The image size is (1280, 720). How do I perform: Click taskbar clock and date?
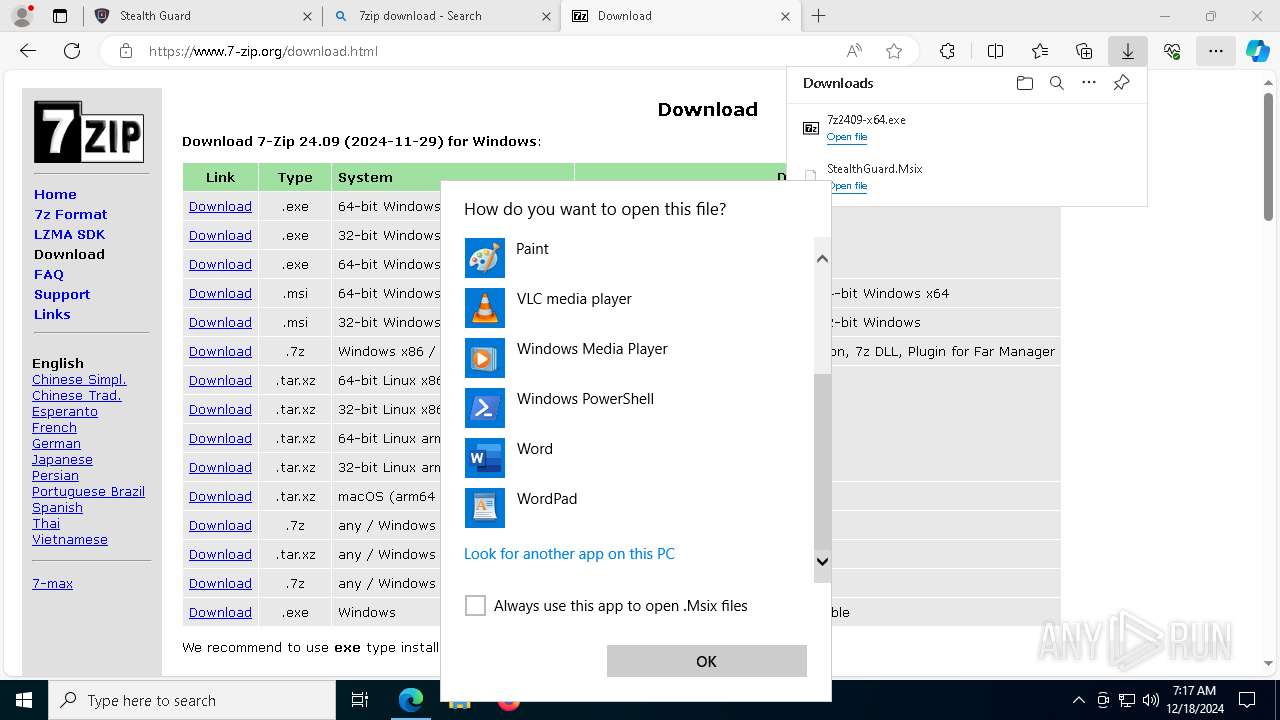tap(1194, 700)
